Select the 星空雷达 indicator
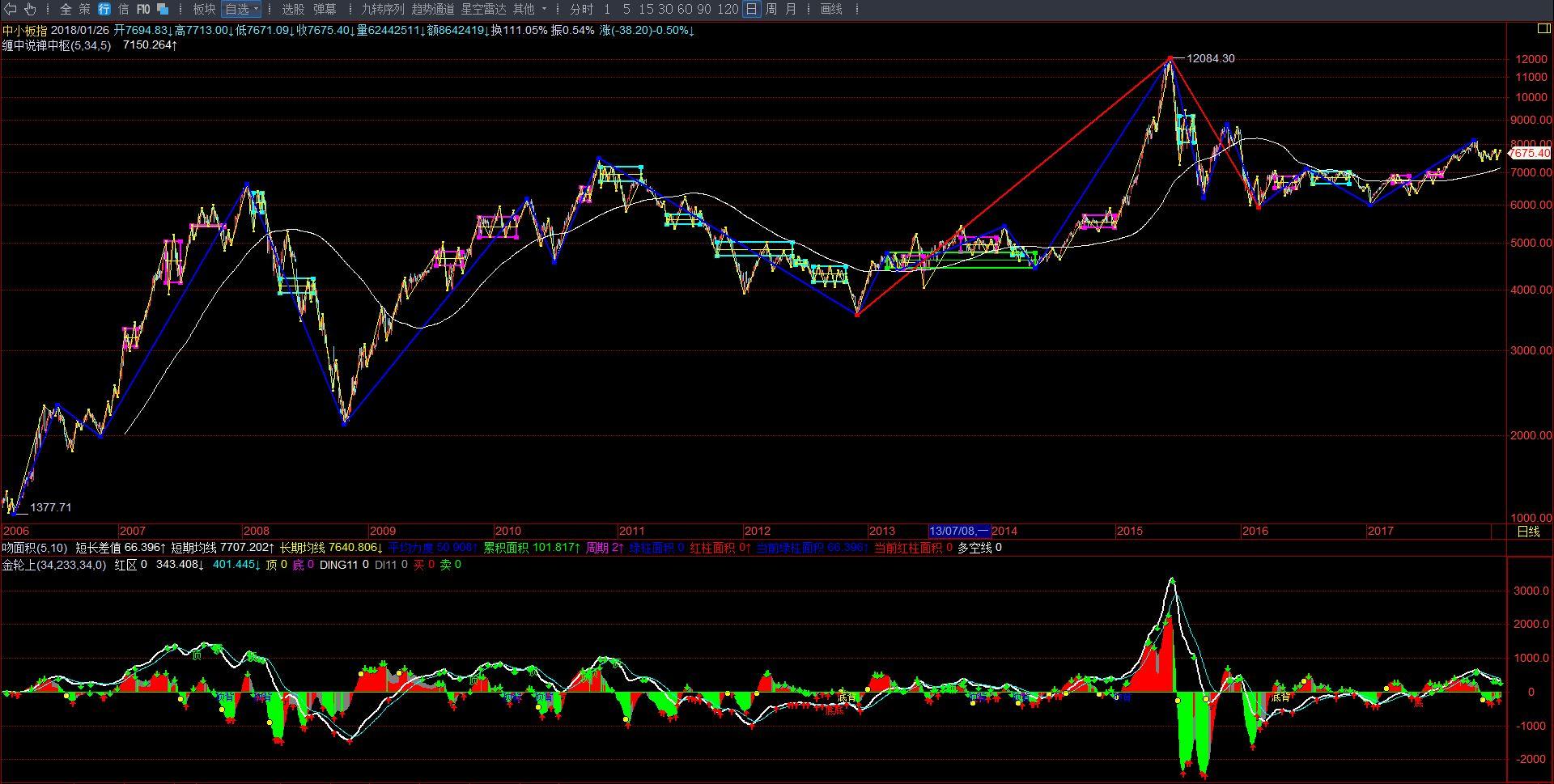Screen dimensions: 1554x784 pyautogui.click(x=483, y=9)
